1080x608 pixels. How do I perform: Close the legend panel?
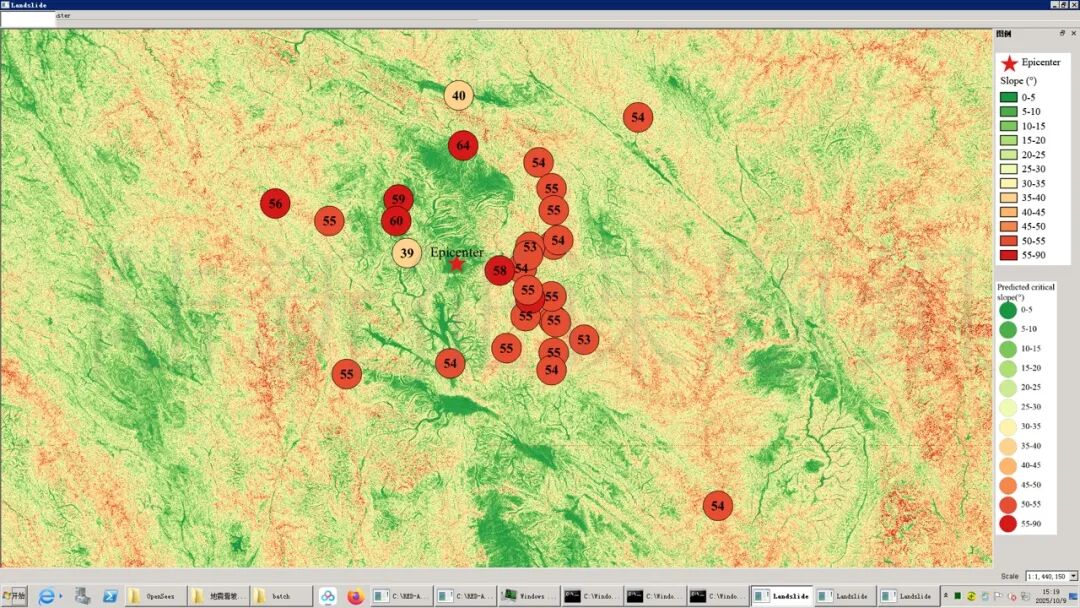click(x=1073, y=33)
